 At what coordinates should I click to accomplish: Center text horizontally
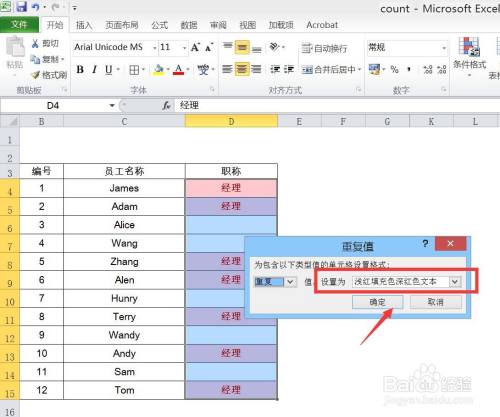[242, 69]
